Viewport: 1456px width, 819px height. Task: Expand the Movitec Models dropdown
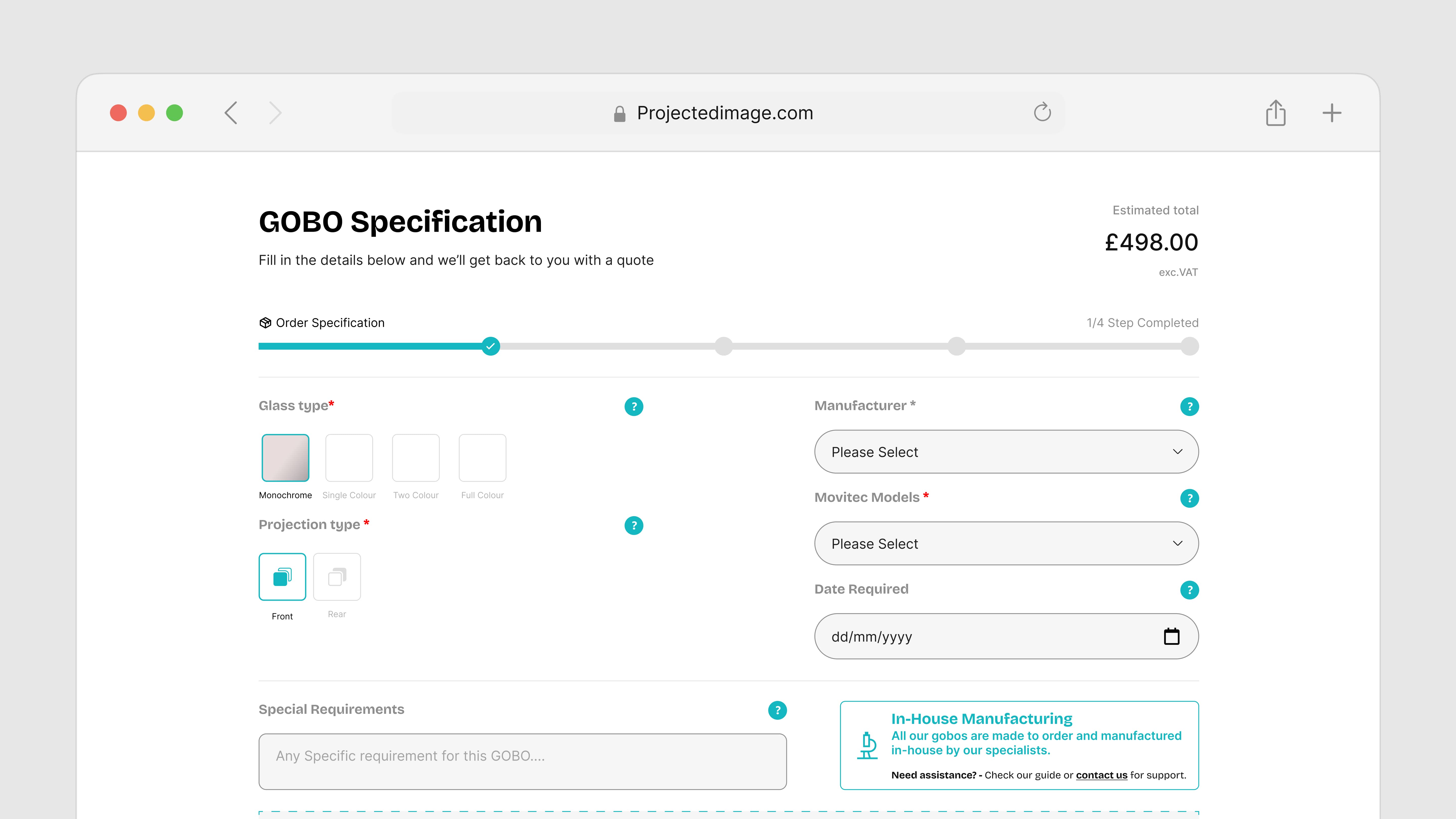click(x=1006, y=543)
